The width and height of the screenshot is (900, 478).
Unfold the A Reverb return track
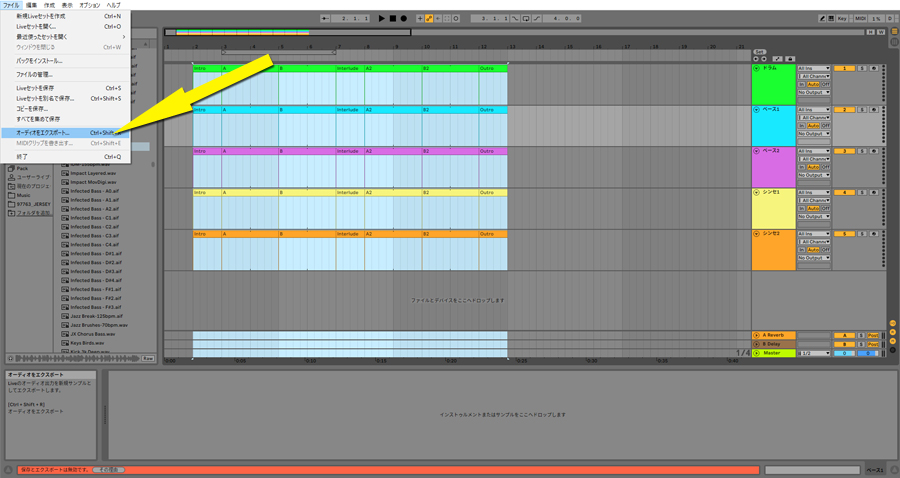coord(756,335)
